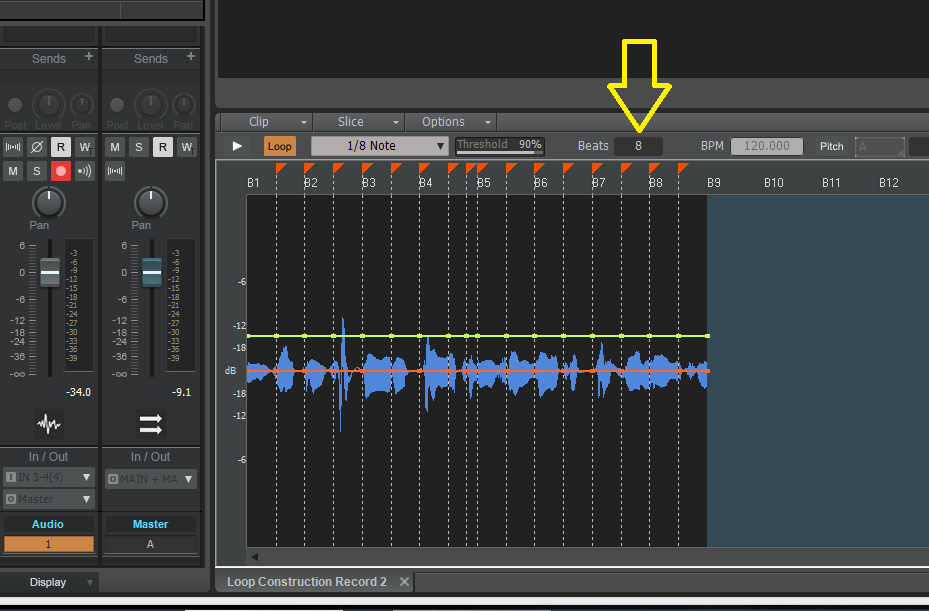
Task: Toggle the send Post button on Audio strip
Action: (15, 105)
